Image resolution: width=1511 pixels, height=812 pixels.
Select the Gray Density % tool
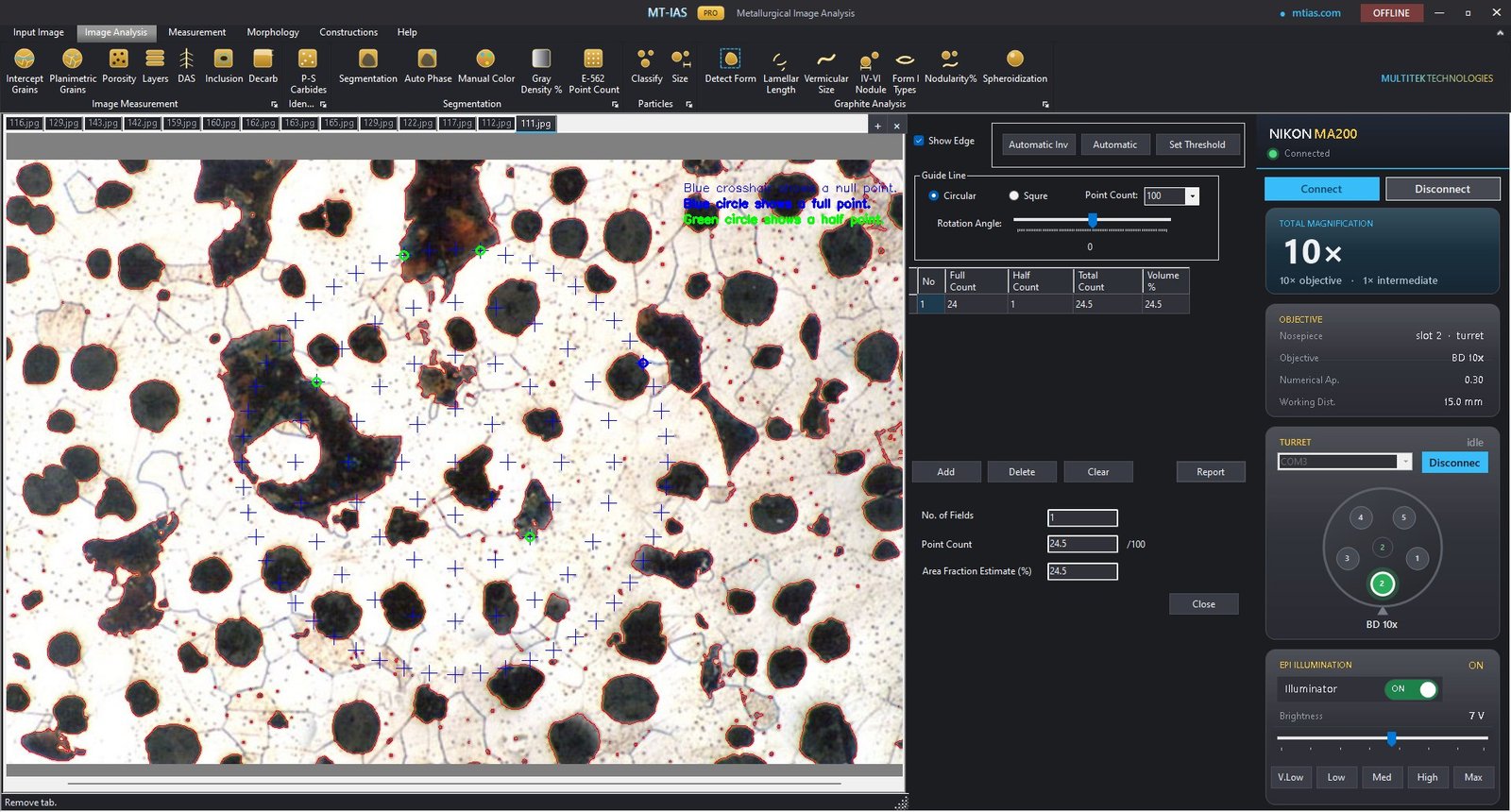(x=541, y=72)
